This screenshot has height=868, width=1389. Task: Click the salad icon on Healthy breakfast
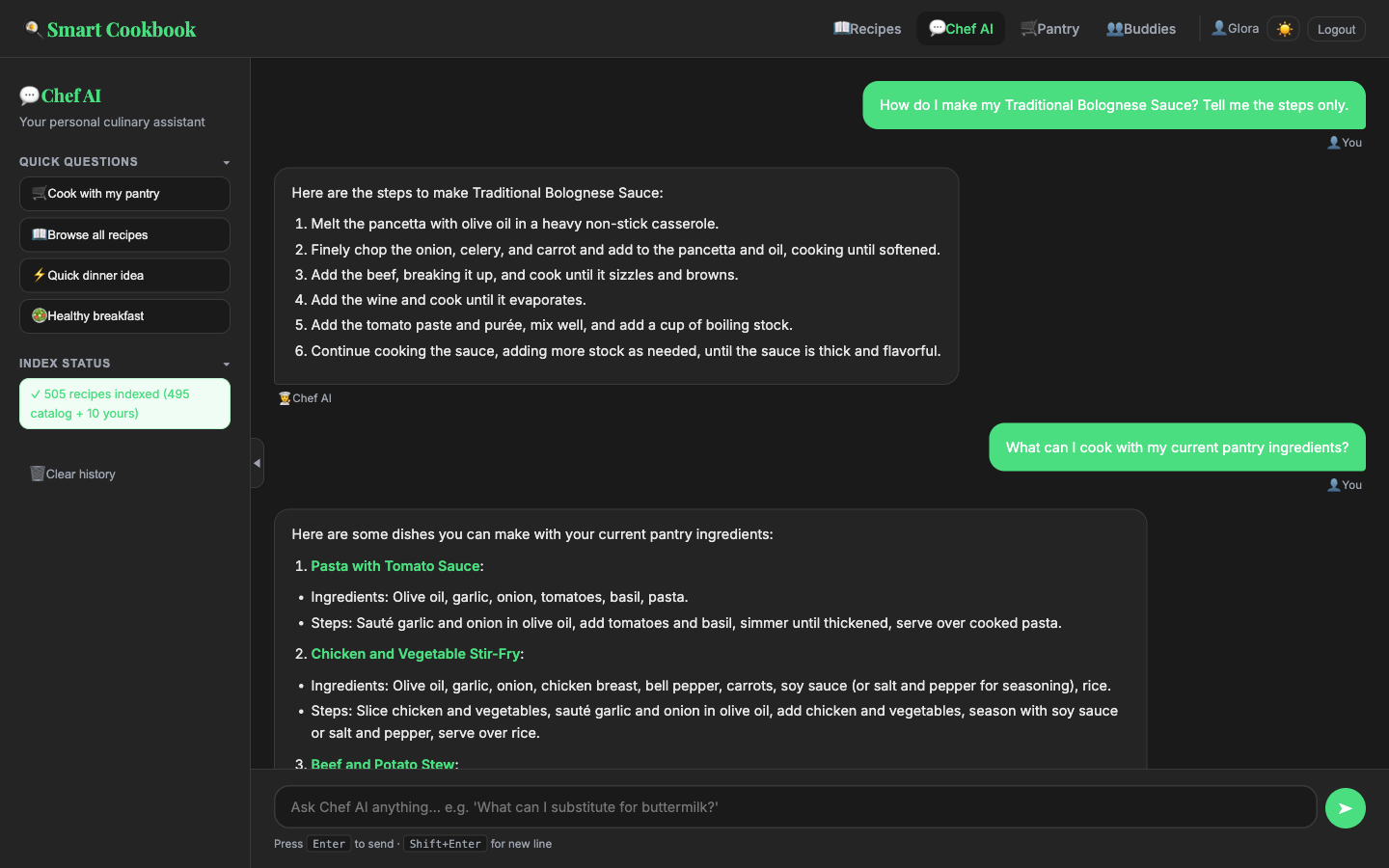pos(39,315)
